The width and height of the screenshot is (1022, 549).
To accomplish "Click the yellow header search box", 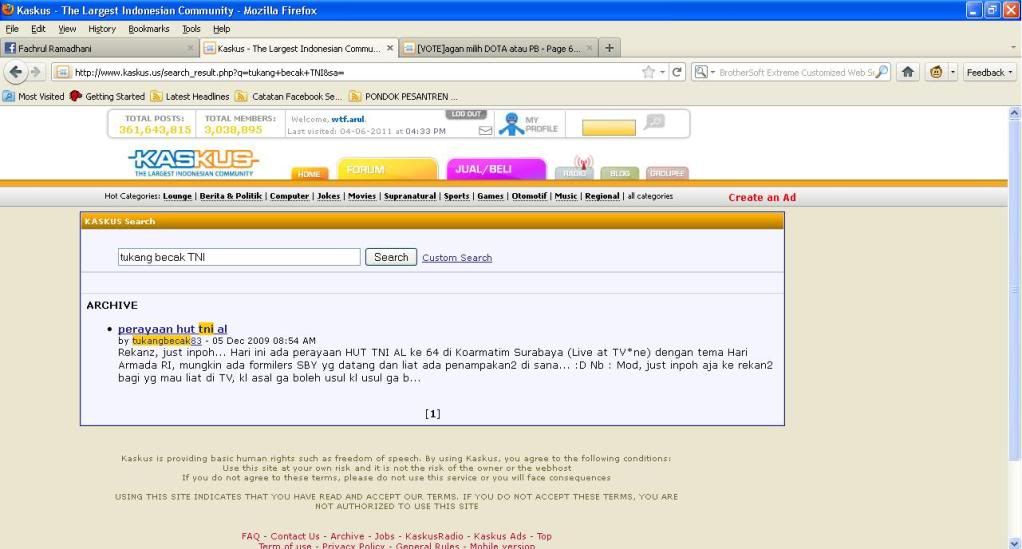I will (609, 127).
